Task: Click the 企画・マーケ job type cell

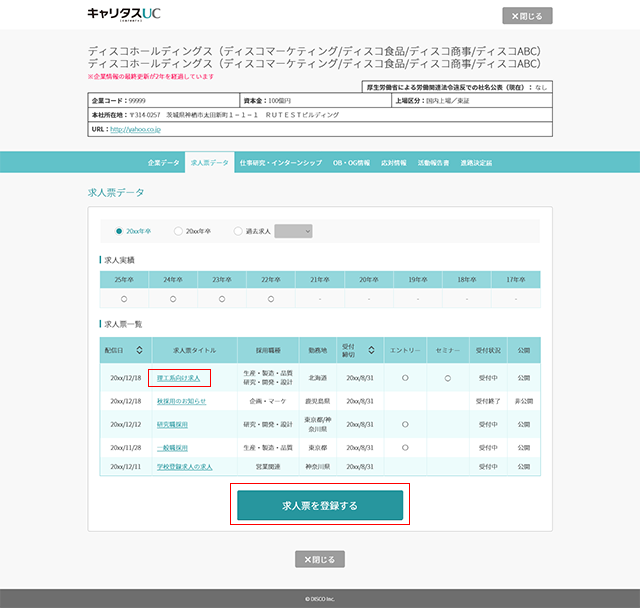Action: pos(268,402)
